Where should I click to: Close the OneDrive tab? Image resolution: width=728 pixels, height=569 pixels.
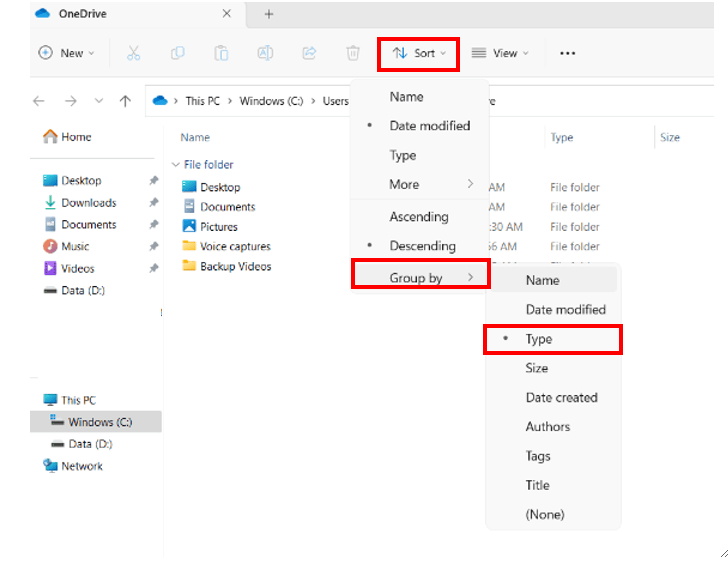(x=227, y=13)
